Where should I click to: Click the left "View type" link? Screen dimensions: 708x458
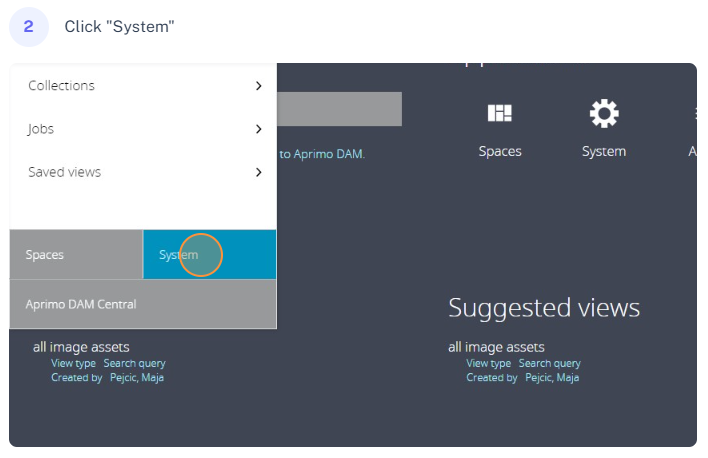73,363
